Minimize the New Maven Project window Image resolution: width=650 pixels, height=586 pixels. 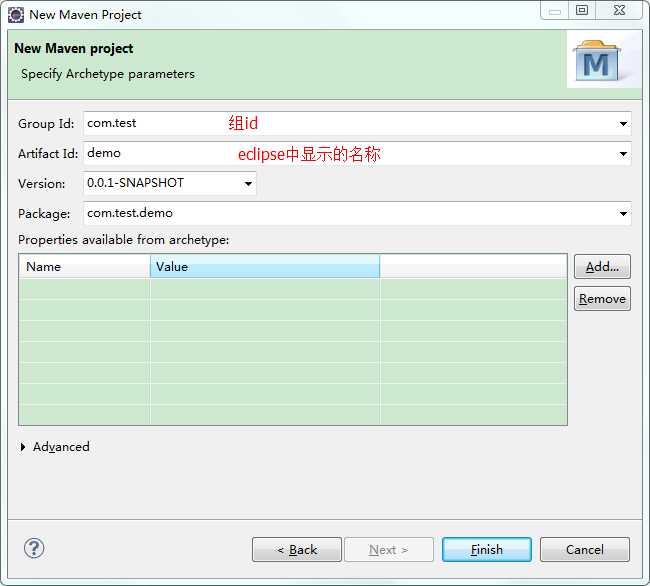pos(555,10)
